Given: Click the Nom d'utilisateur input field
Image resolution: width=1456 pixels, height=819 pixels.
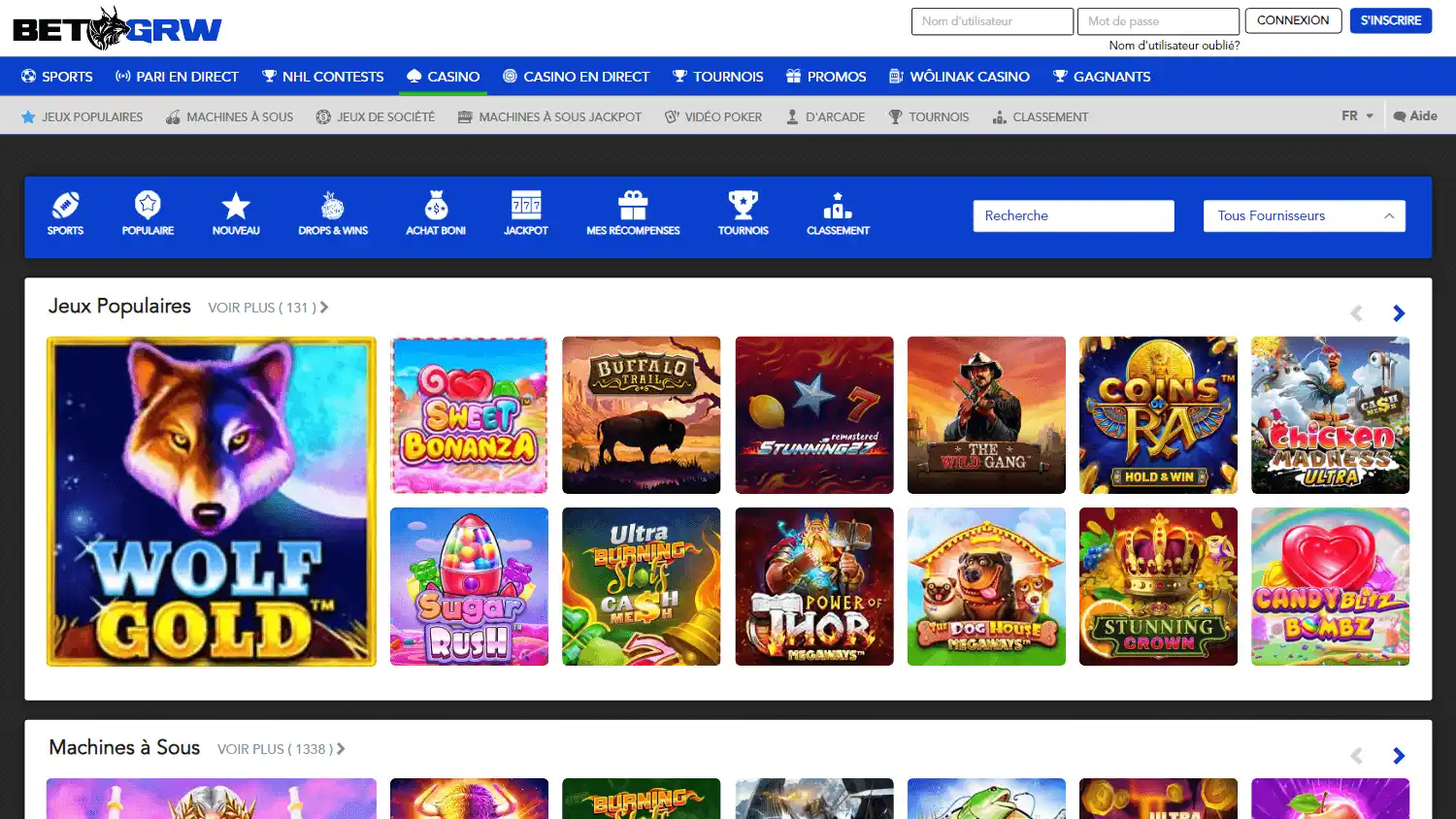Looking at the screenshot, I should pos(992,21).
